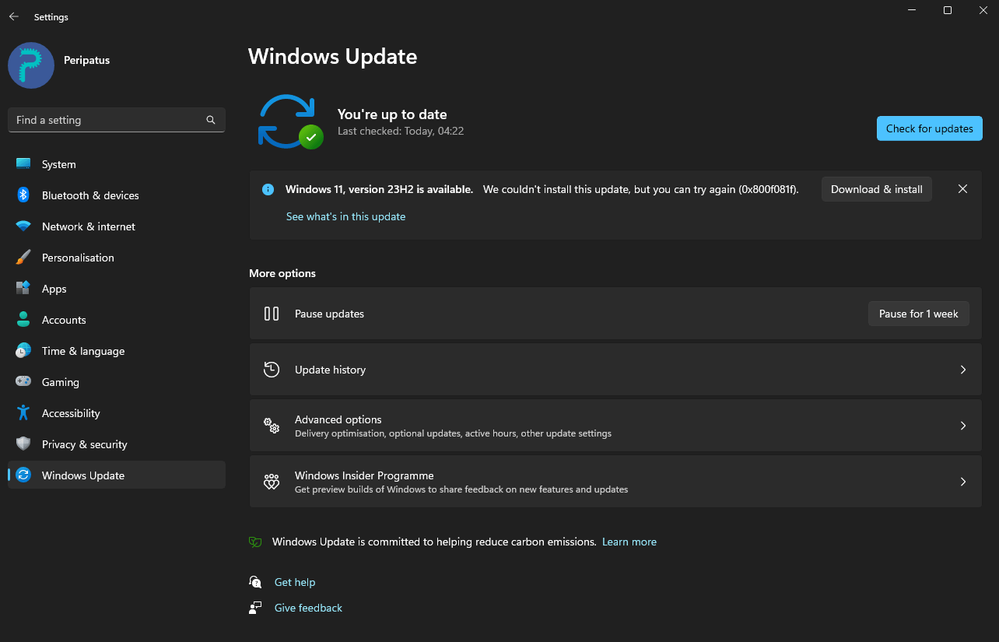The height and width of the screenshot is (642, 999).
Task: Click the Personalisation paintbrush icon
Action: (x=24, y=257)
